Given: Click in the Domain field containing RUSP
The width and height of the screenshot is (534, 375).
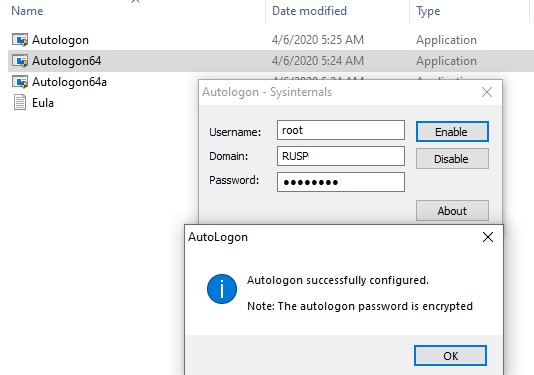Looking at the screenshot, I should click(x=341, y=156).
